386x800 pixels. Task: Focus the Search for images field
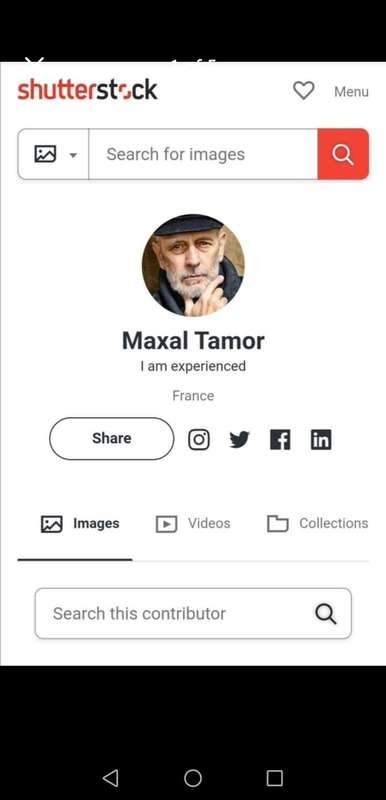pos(203,154)
